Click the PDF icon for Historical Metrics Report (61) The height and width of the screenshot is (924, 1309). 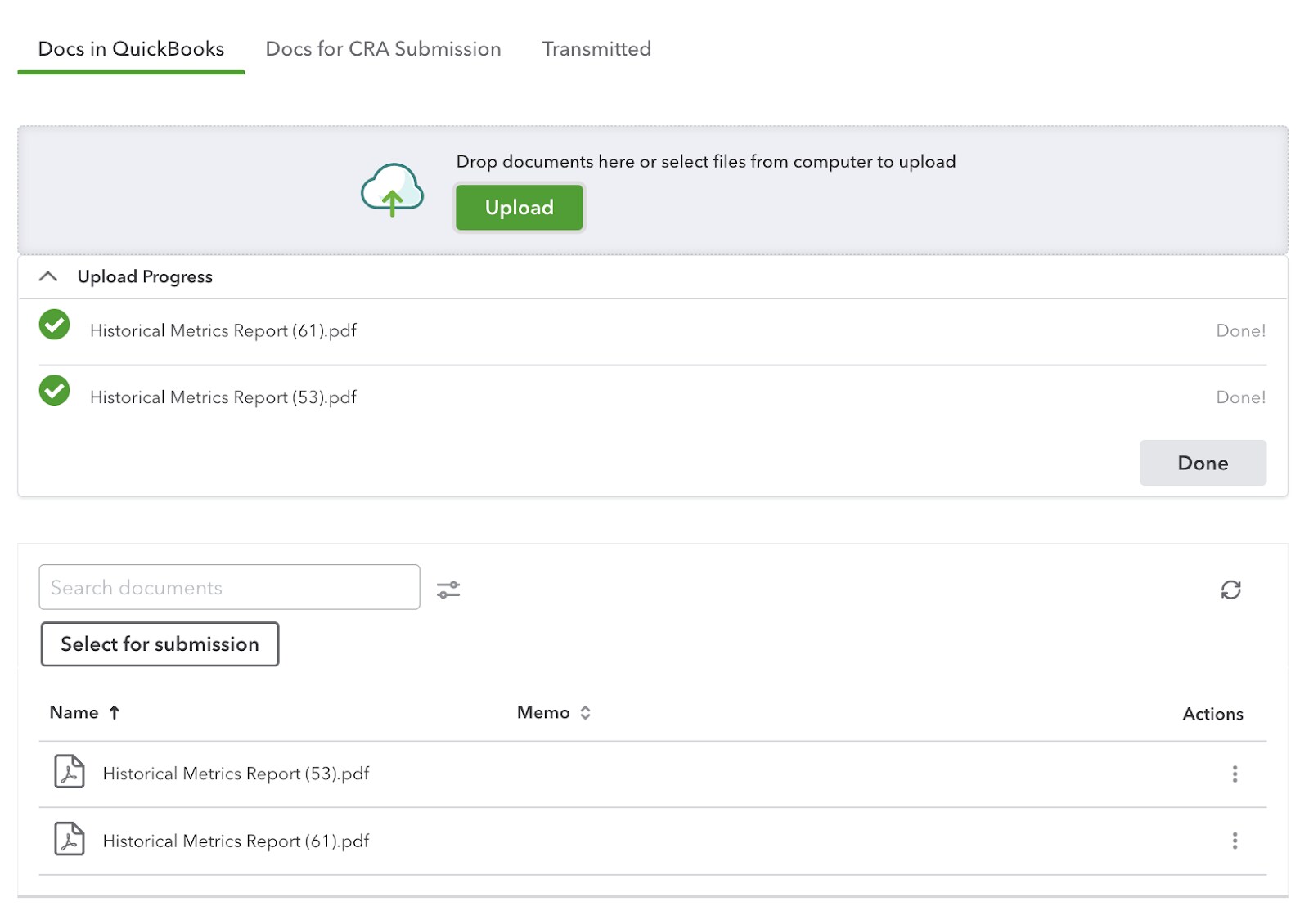point(70,840)
